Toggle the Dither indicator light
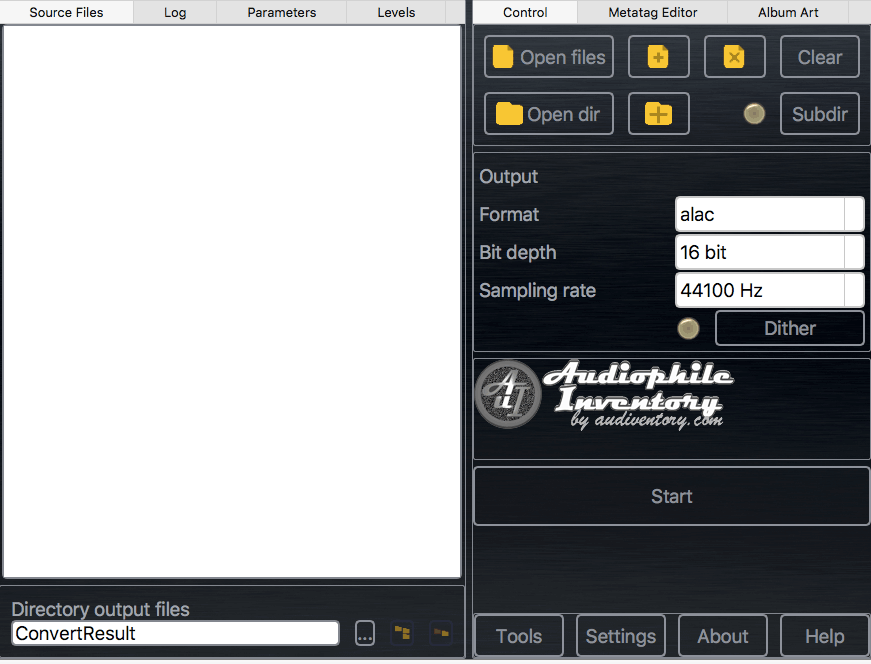This screenshot has width=871, height=664. pyautogui.click(x=688, y=328)
